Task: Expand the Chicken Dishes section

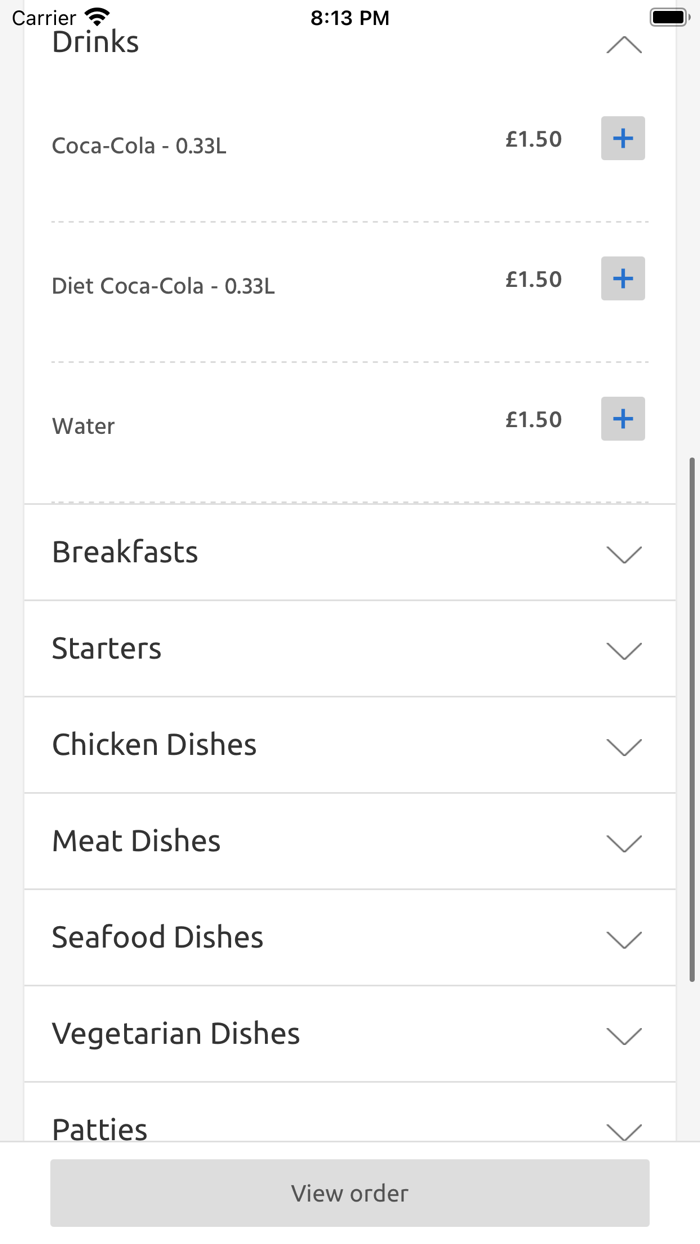Action: click(623, 746)
